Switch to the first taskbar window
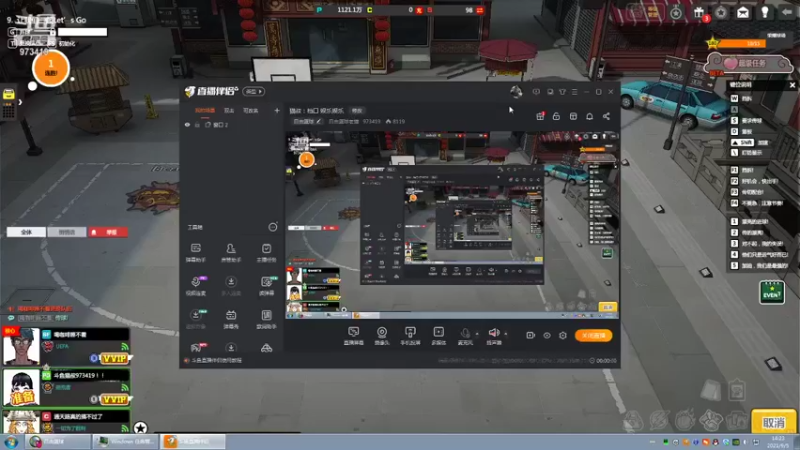The width and height of the screenshot is (800, 450). coord(58,441)
